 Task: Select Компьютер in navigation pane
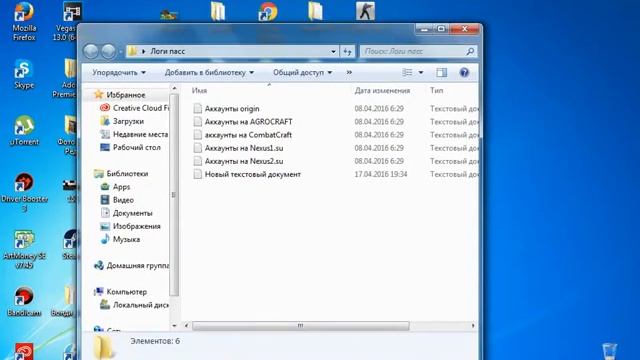tap(127, 292)
